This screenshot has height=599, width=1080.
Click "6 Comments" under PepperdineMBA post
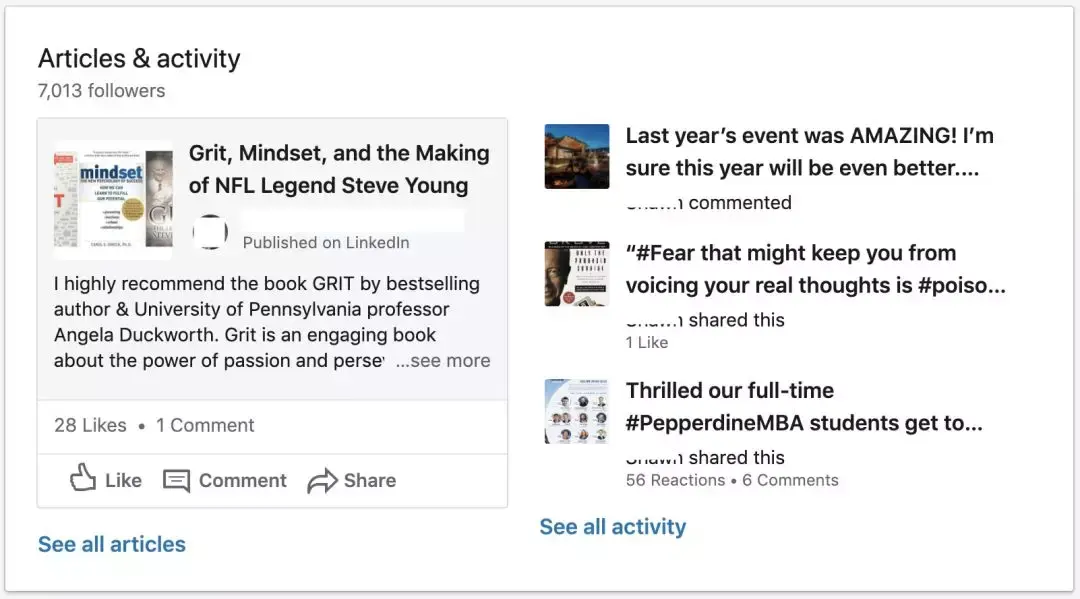click(x=790, y=480)
